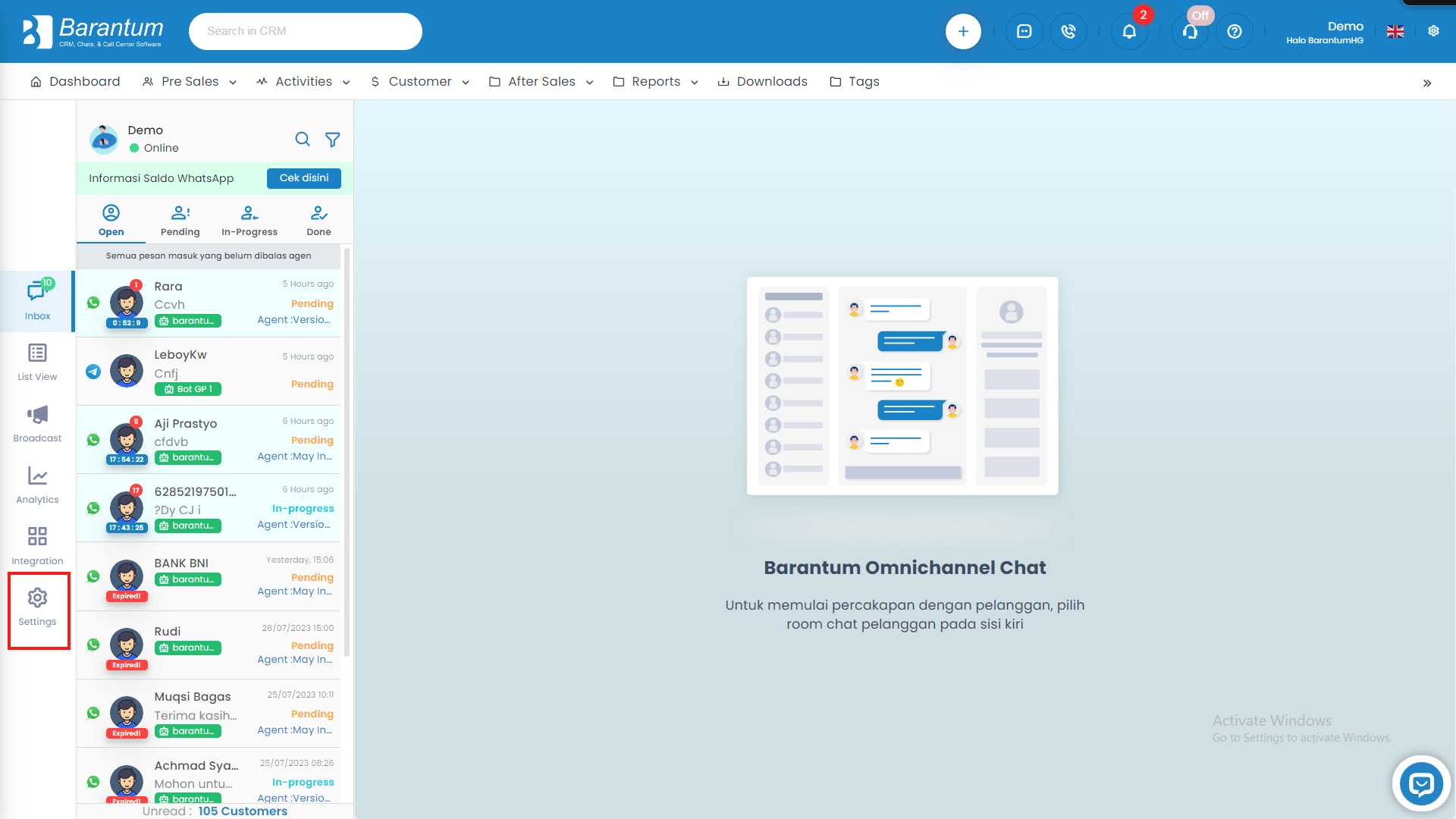Toggle the headset Off status icon
1456x819 pixels.
pos(1190,31)
